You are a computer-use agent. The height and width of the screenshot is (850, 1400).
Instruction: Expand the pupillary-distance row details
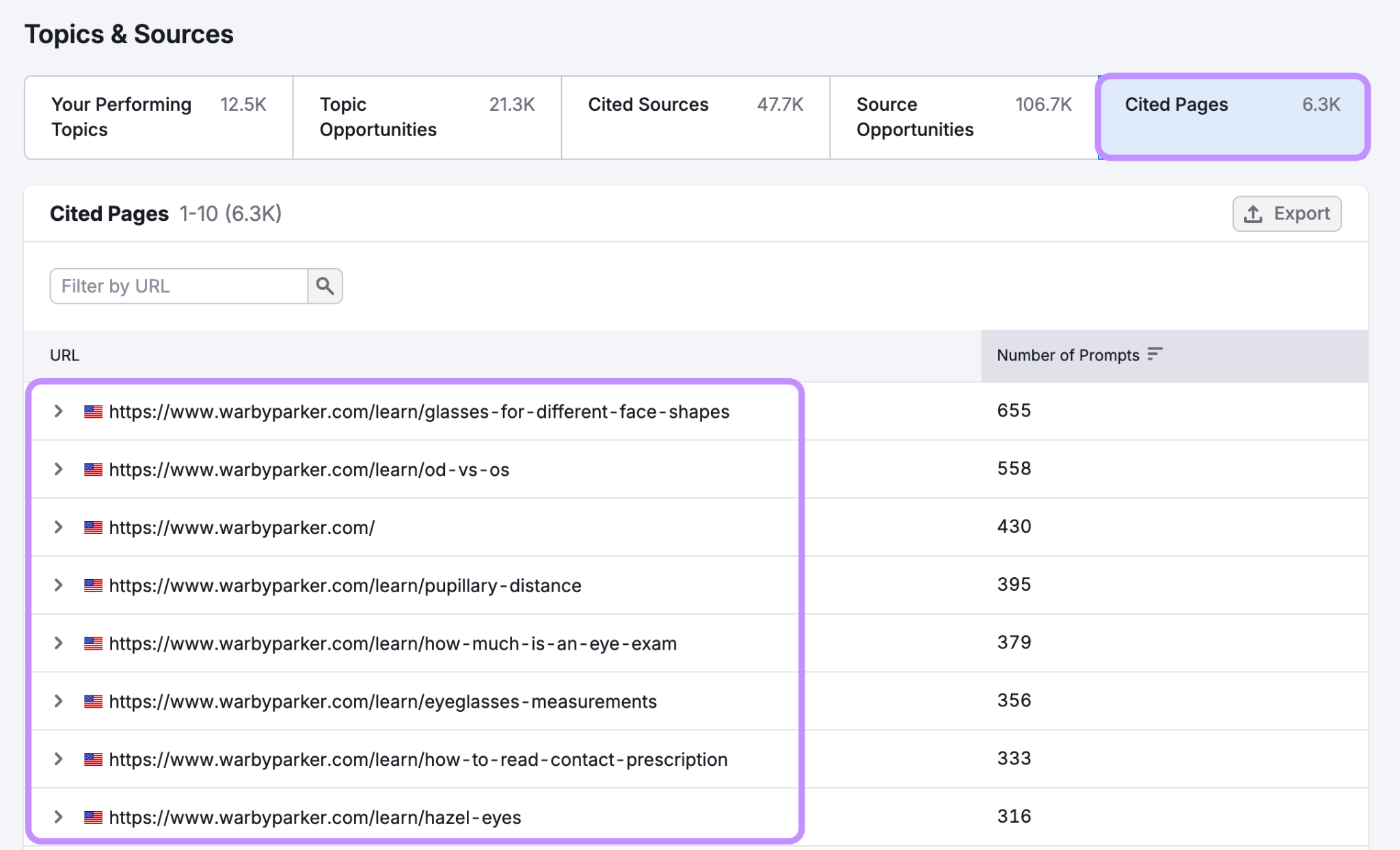pyautogui.click(x=59, y=585)
